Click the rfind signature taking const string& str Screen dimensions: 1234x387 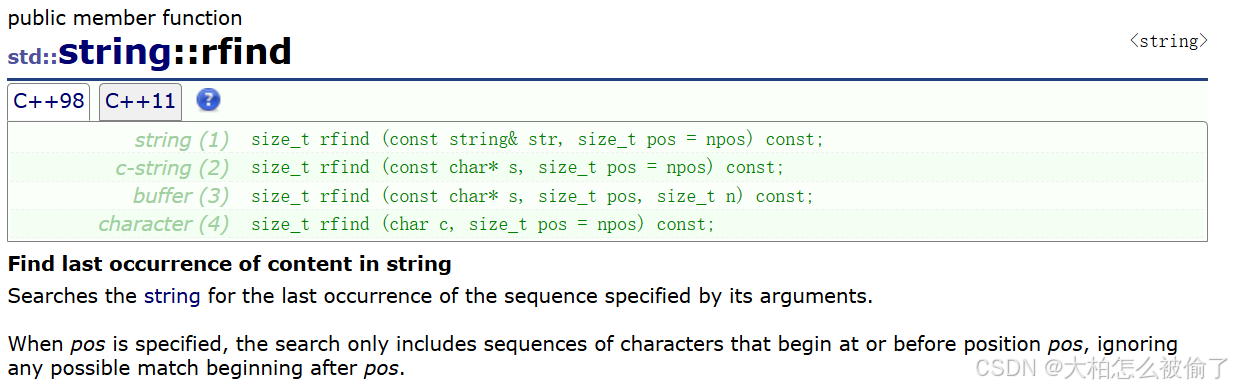click(x=537, y=140)
